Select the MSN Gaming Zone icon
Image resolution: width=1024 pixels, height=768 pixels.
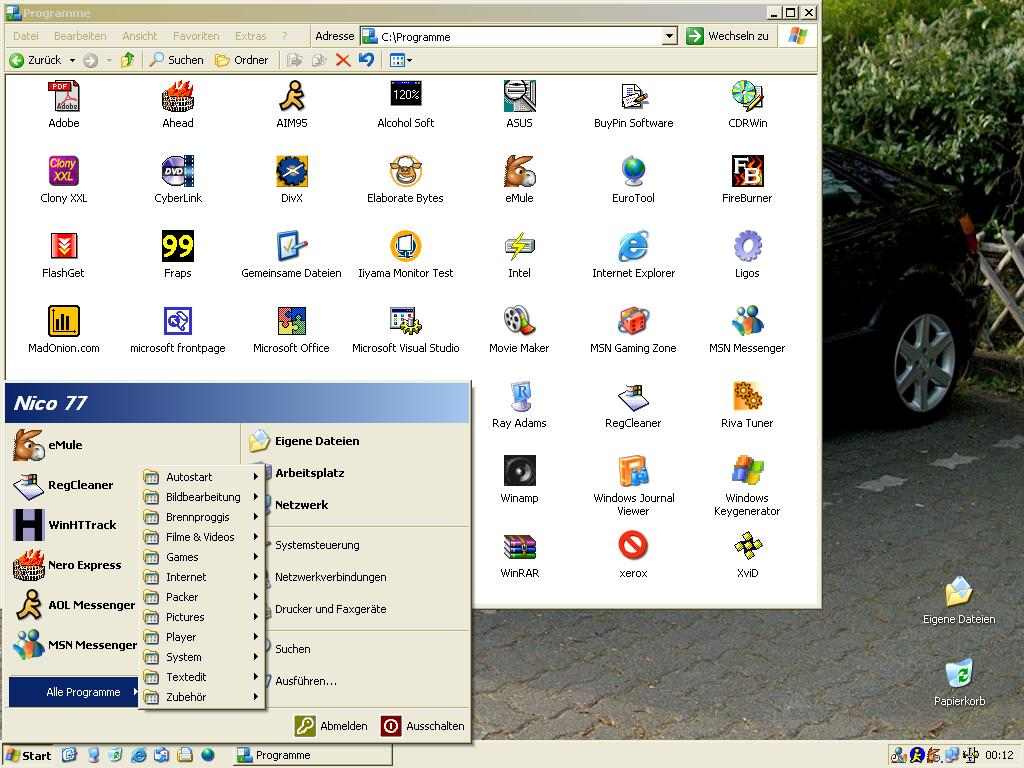pyautogui.click(x=633, y=321)
